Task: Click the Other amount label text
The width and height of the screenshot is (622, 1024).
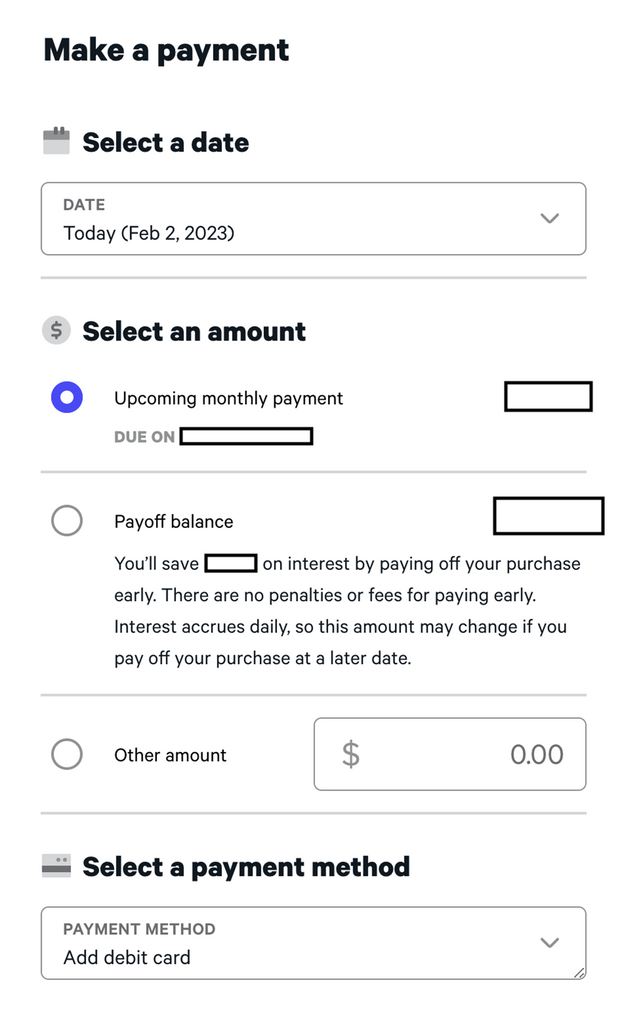Action: point(170,755)
